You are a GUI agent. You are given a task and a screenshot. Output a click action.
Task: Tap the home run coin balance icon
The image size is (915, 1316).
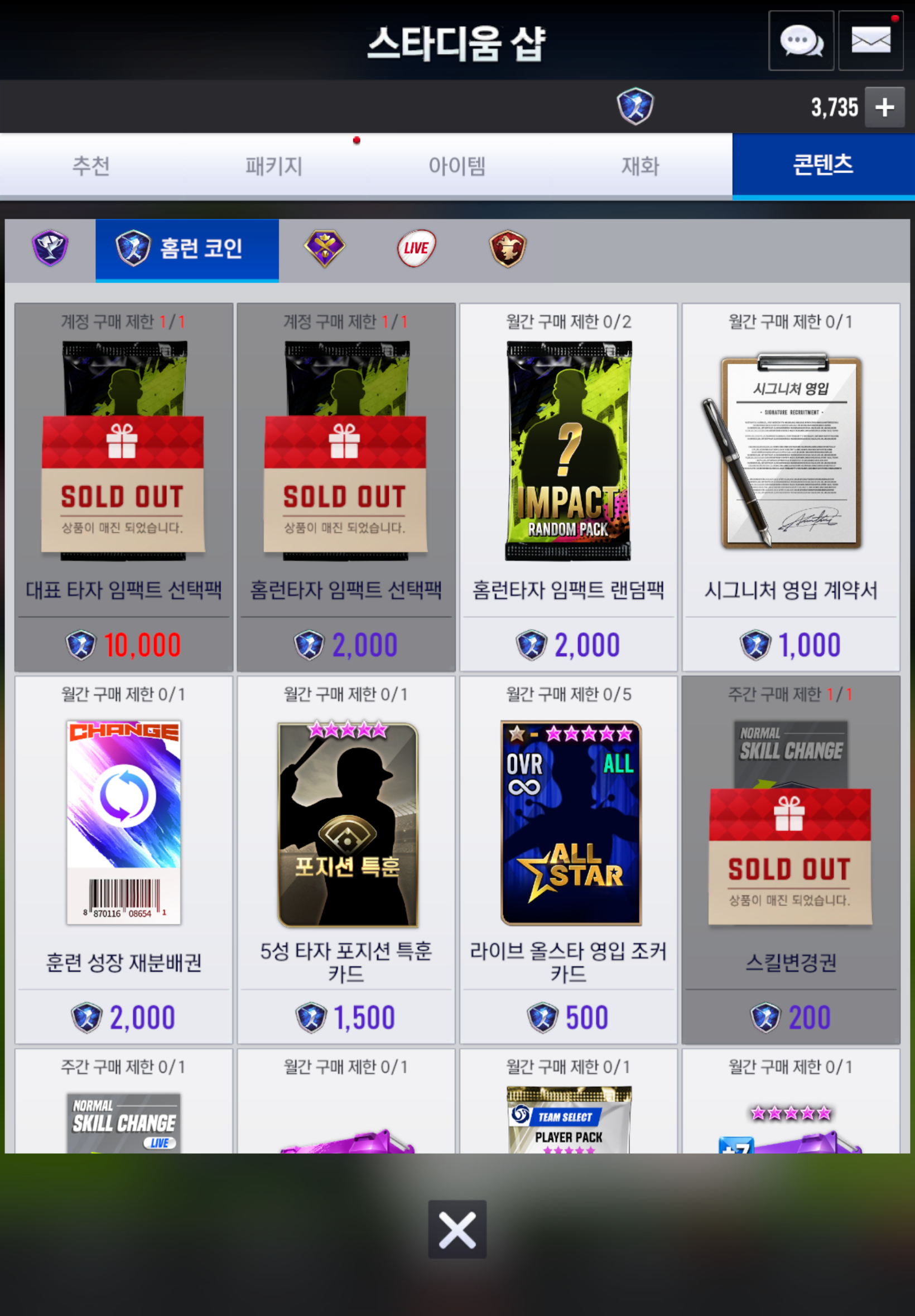(x=635, y=106)
